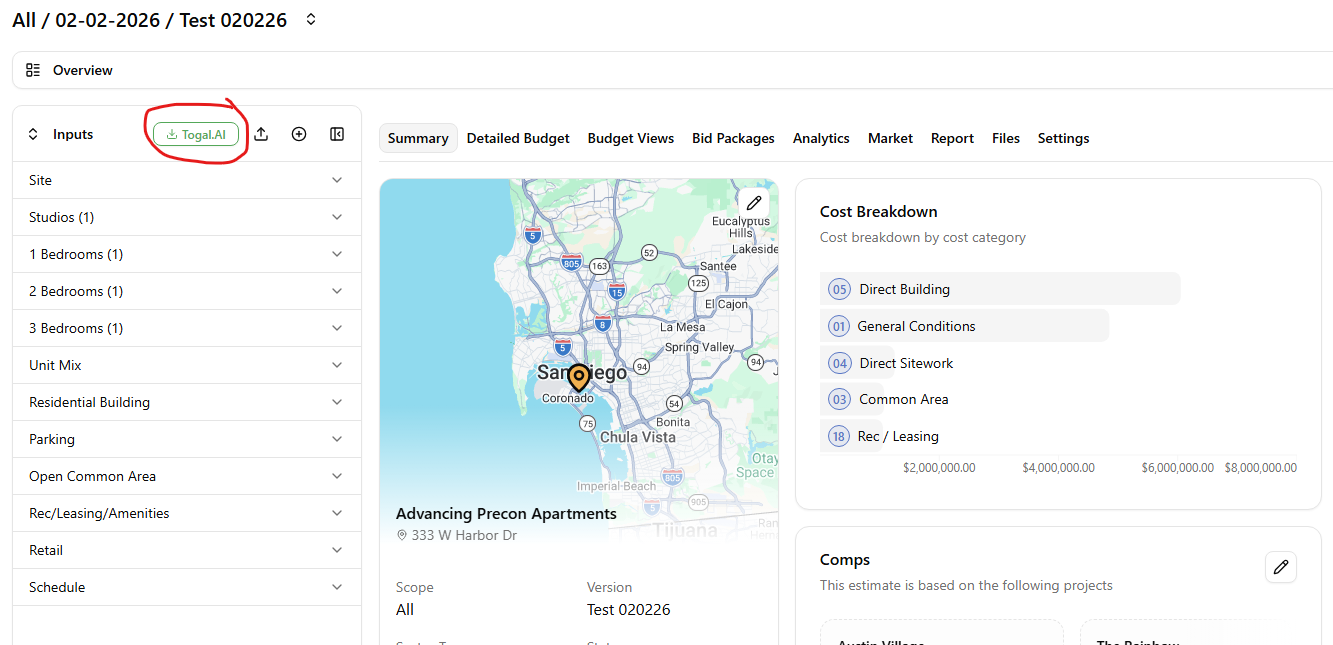
Task: Open the Bid Packages tab
Action: tap(733, 138)
